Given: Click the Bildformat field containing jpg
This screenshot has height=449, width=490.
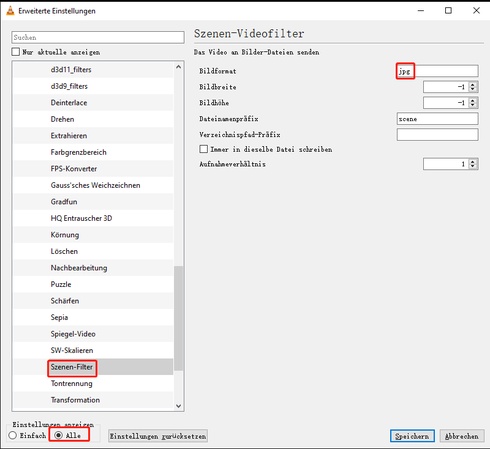Looking at the screenshot, I should coord(437,71).
